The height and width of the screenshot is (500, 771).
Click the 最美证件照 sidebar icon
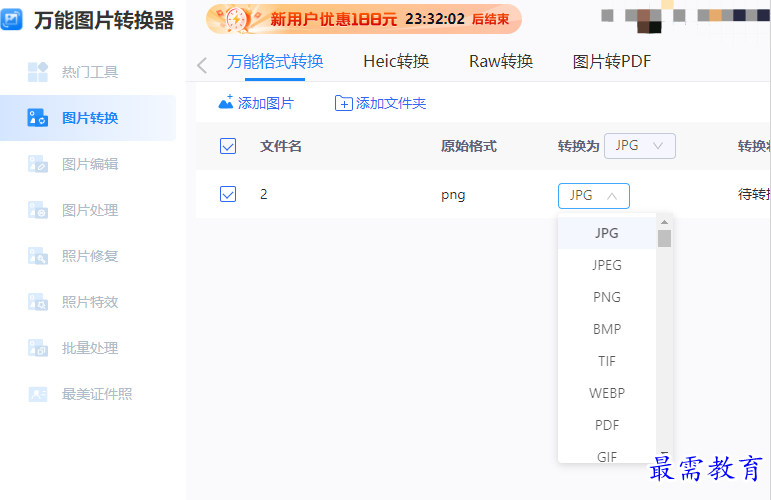click(x=38, y=394)
